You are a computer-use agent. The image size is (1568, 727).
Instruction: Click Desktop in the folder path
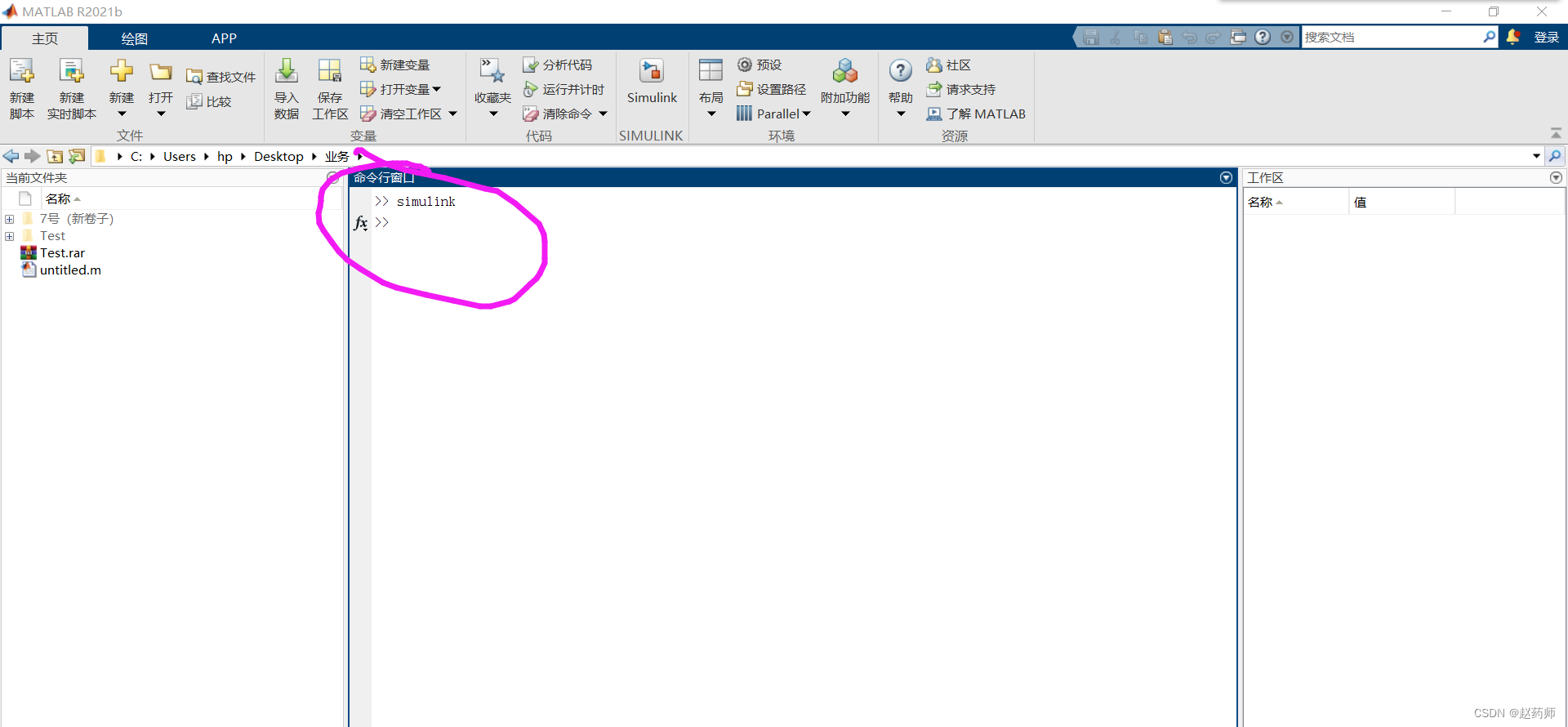tap(278, 157)
